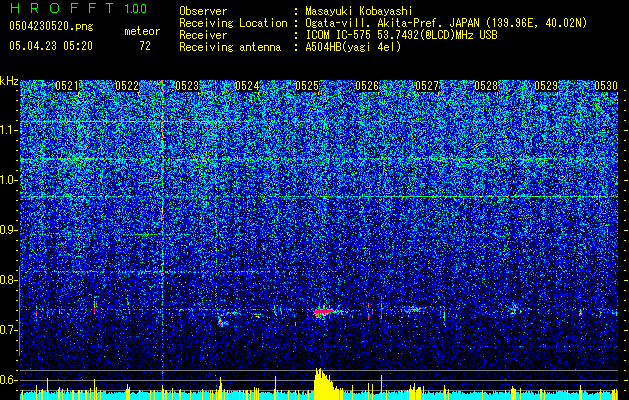
Task: Click the Receiving Location label
Action: (x=233, y=23)
